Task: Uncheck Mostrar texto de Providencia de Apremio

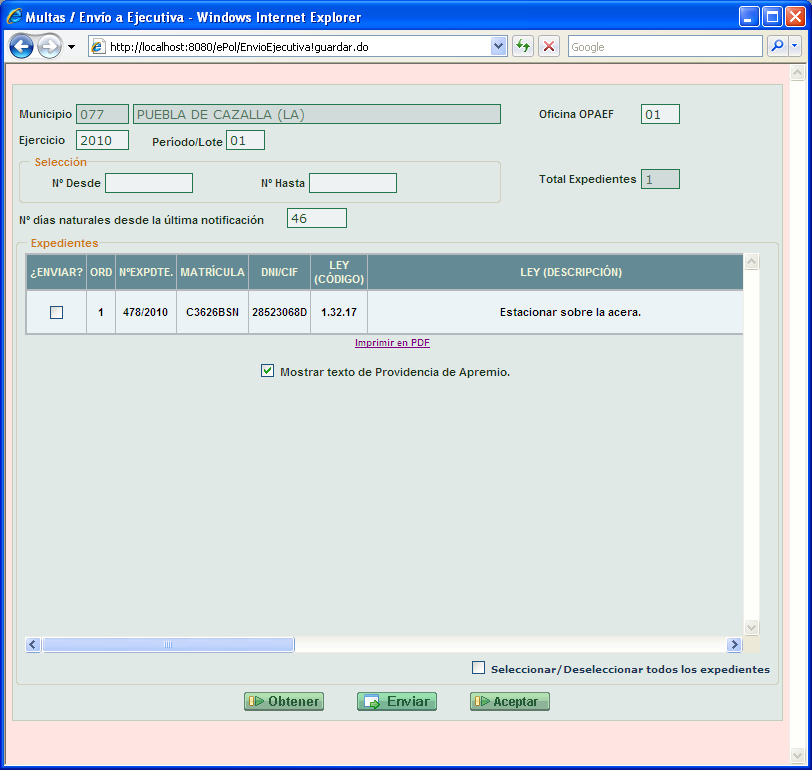Action: (x=267, y=371)
